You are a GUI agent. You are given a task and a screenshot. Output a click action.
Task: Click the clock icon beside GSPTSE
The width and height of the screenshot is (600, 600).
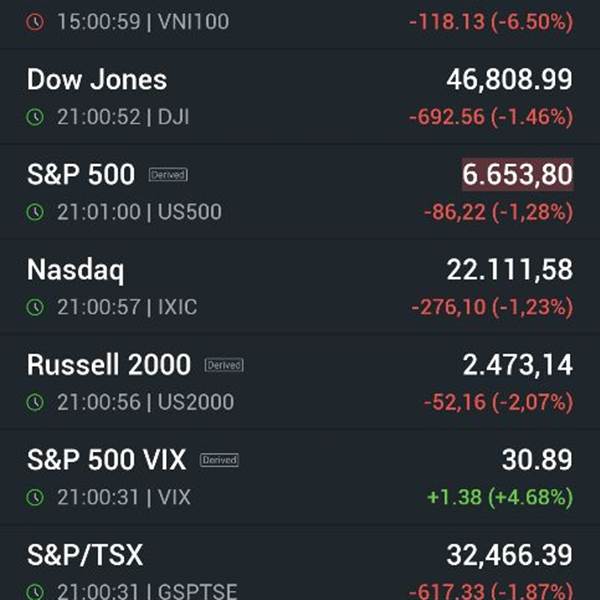coord(35,592)
